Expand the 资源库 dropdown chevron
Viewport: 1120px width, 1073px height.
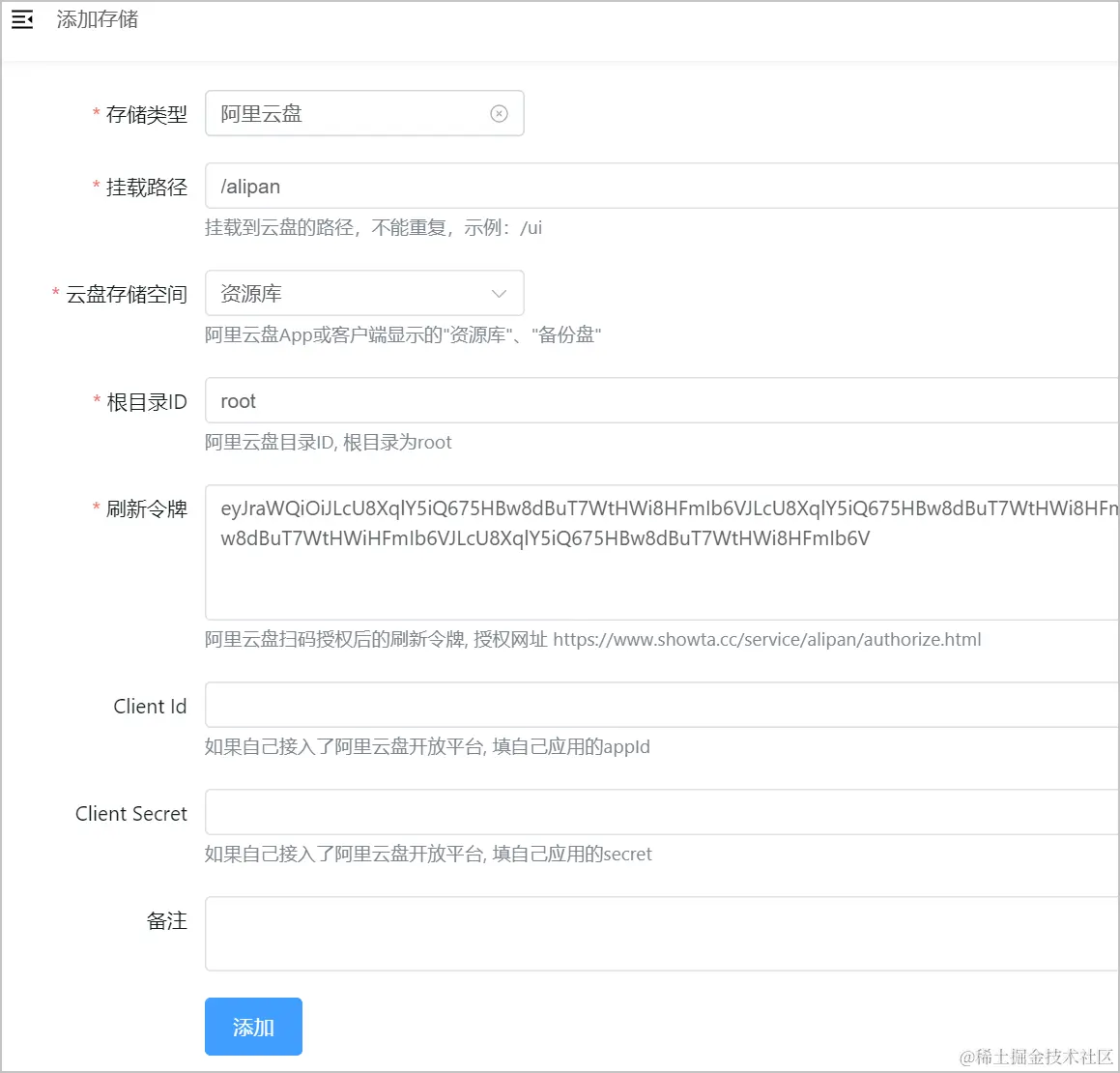[499, 294]
